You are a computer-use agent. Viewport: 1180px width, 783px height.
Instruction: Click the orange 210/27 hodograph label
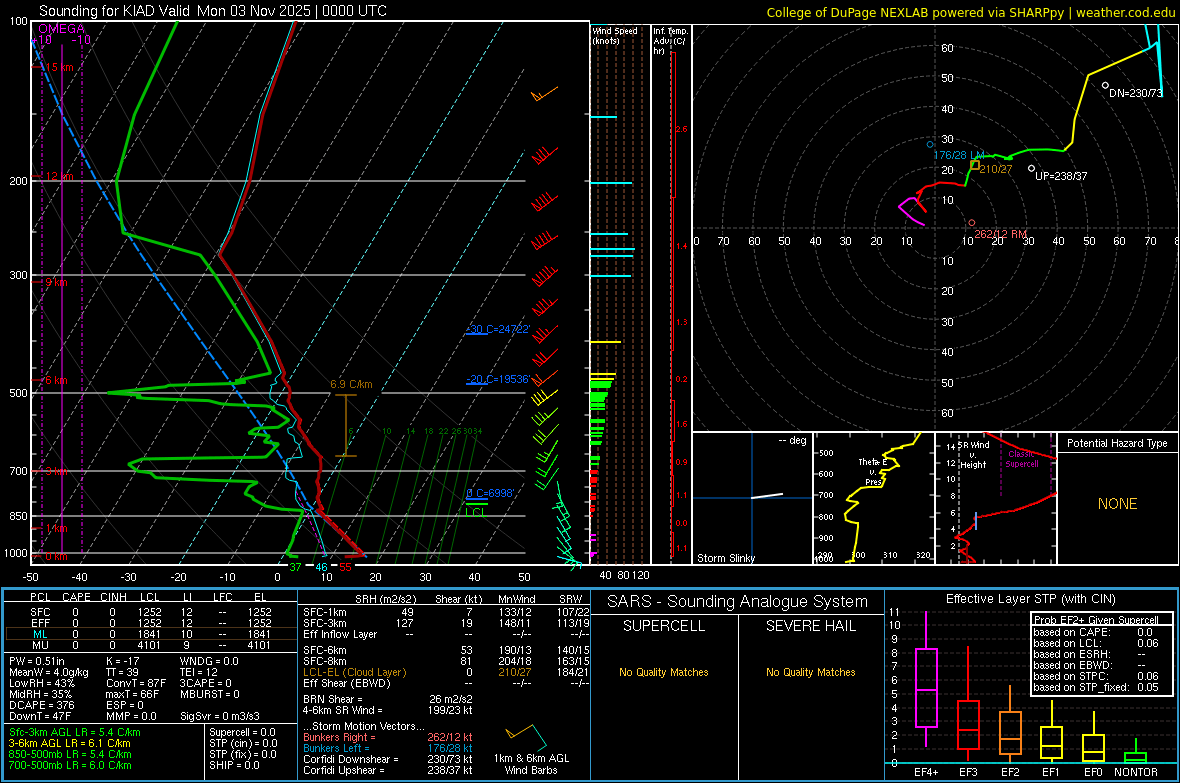point(996,169)
